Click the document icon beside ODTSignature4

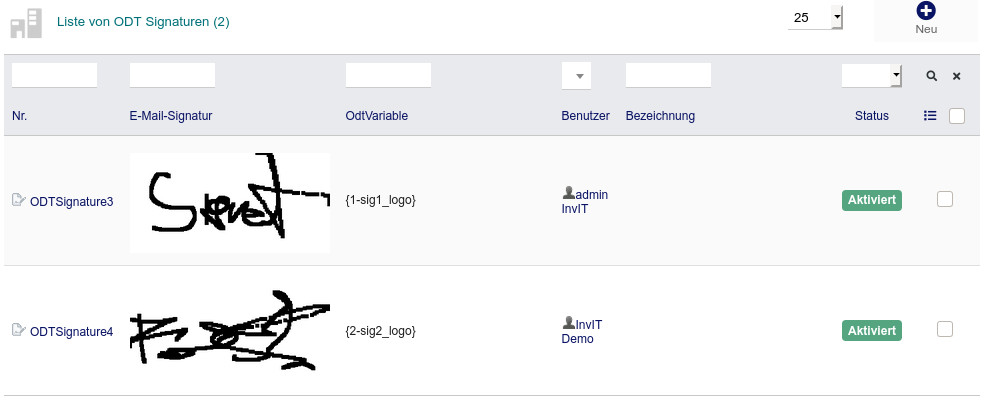click(x=18, y=330)
